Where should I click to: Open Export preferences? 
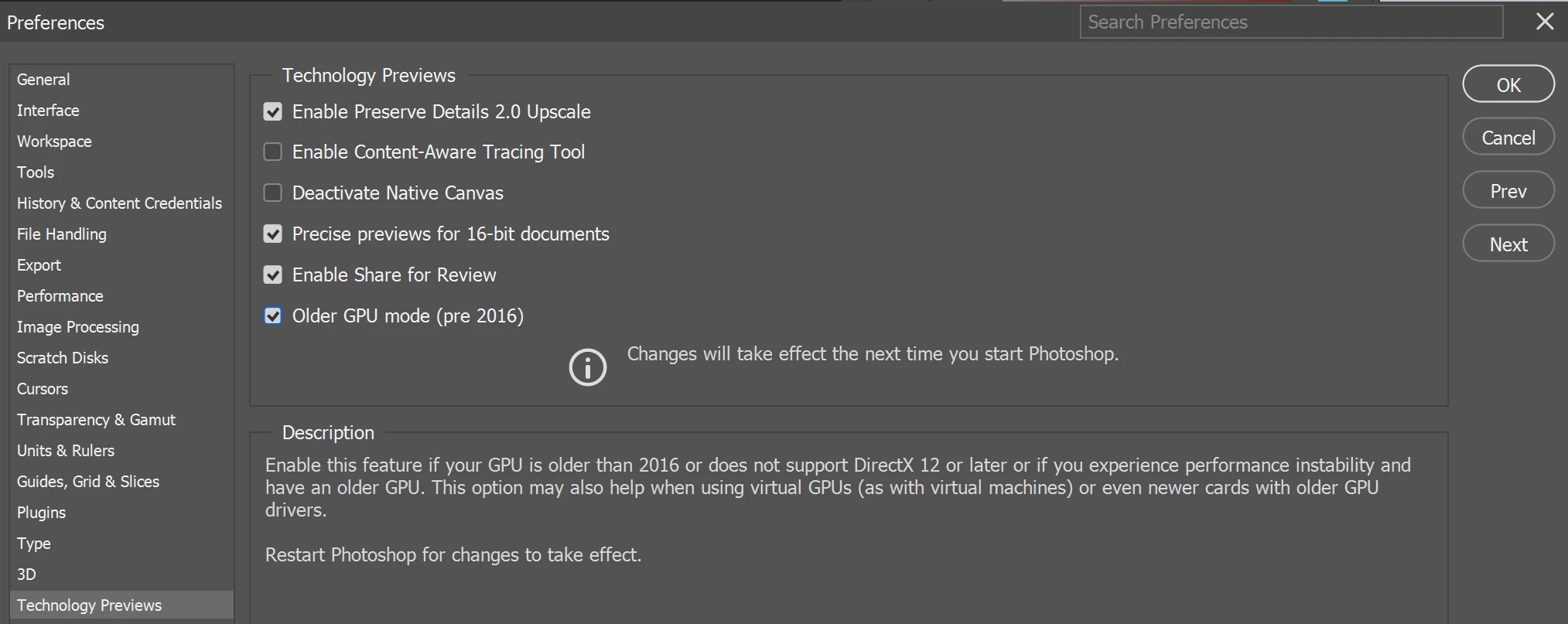(121, 265)
